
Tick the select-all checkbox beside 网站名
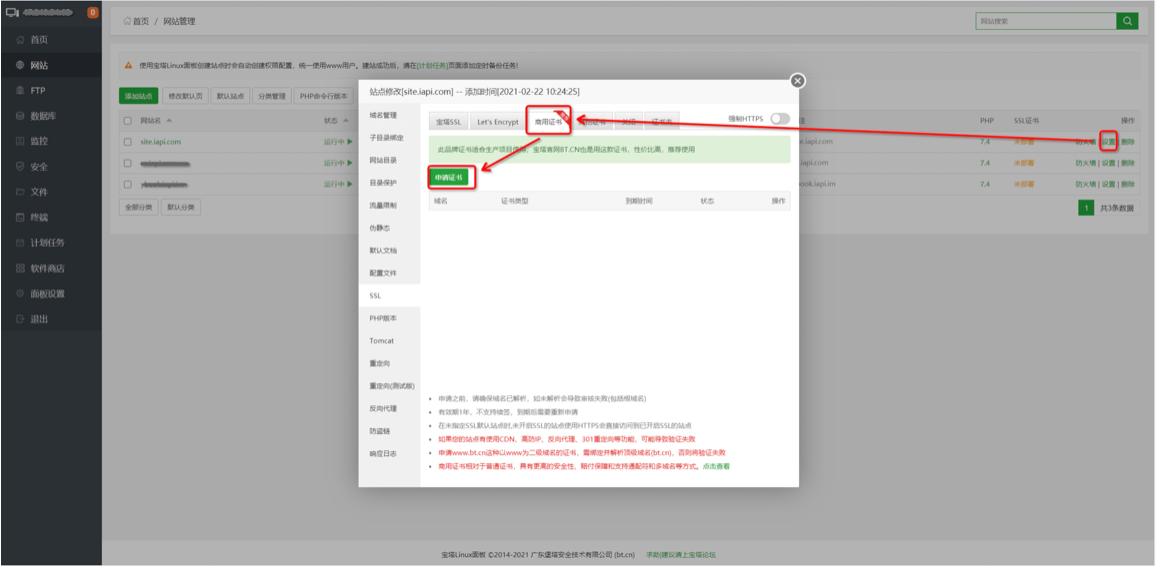(127, 121)
